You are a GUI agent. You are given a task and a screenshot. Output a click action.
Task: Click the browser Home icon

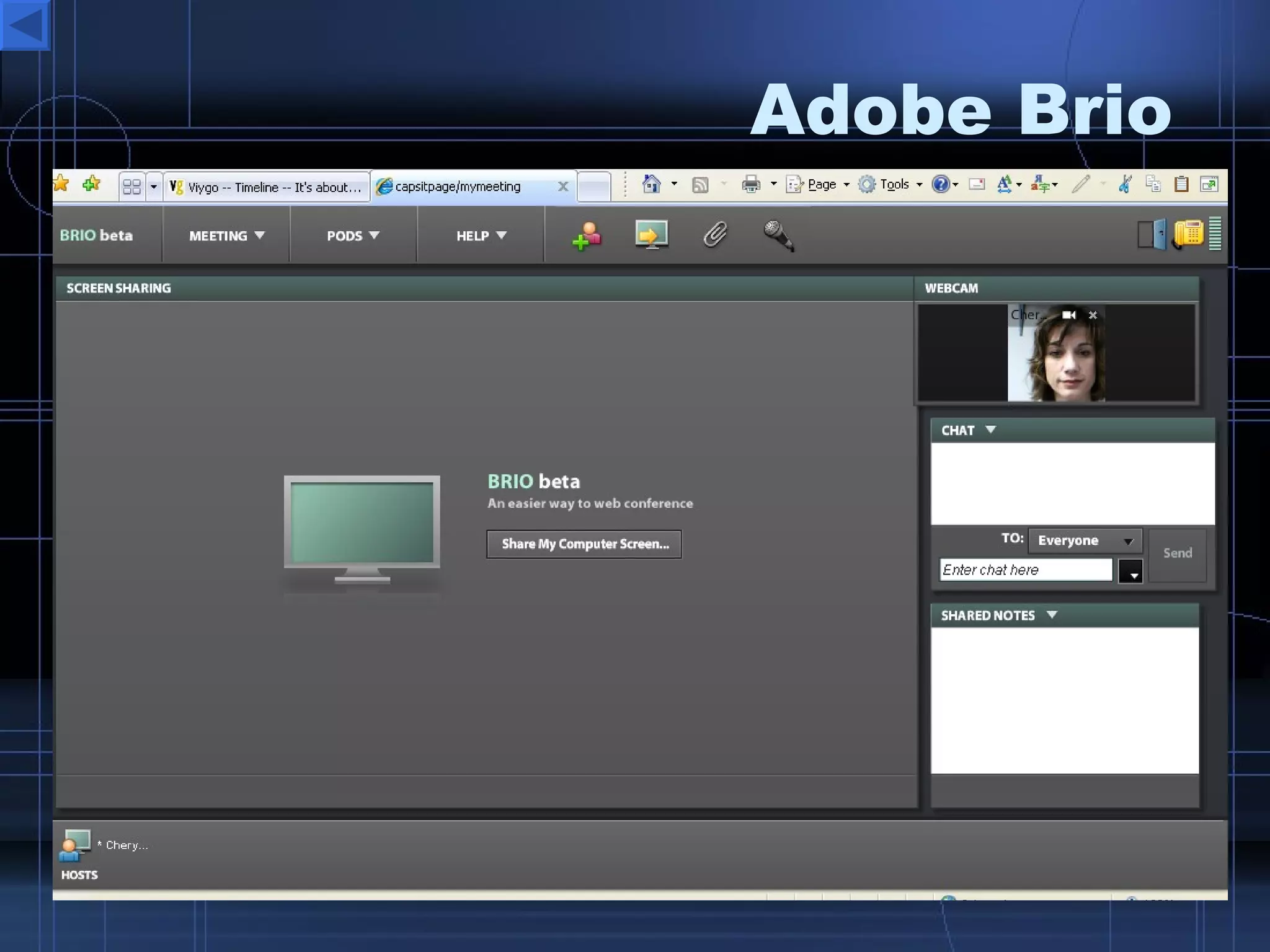[x=651, y=184]
